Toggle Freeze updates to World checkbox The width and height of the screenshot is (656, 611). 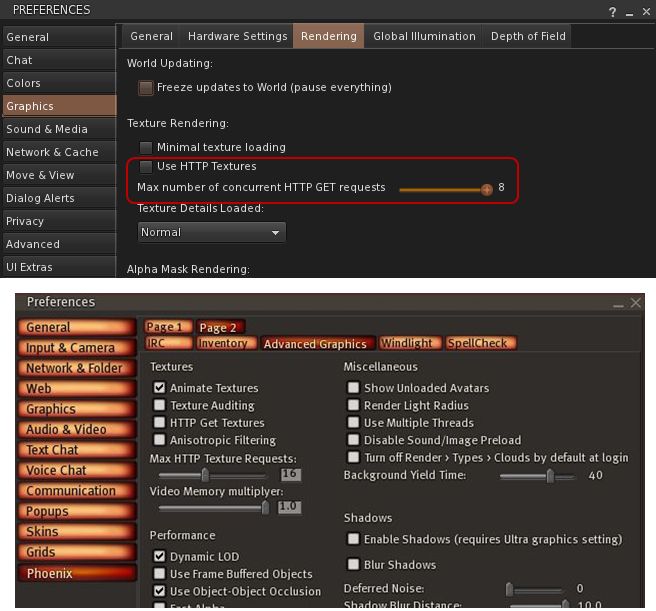click(x=146, y=88)
